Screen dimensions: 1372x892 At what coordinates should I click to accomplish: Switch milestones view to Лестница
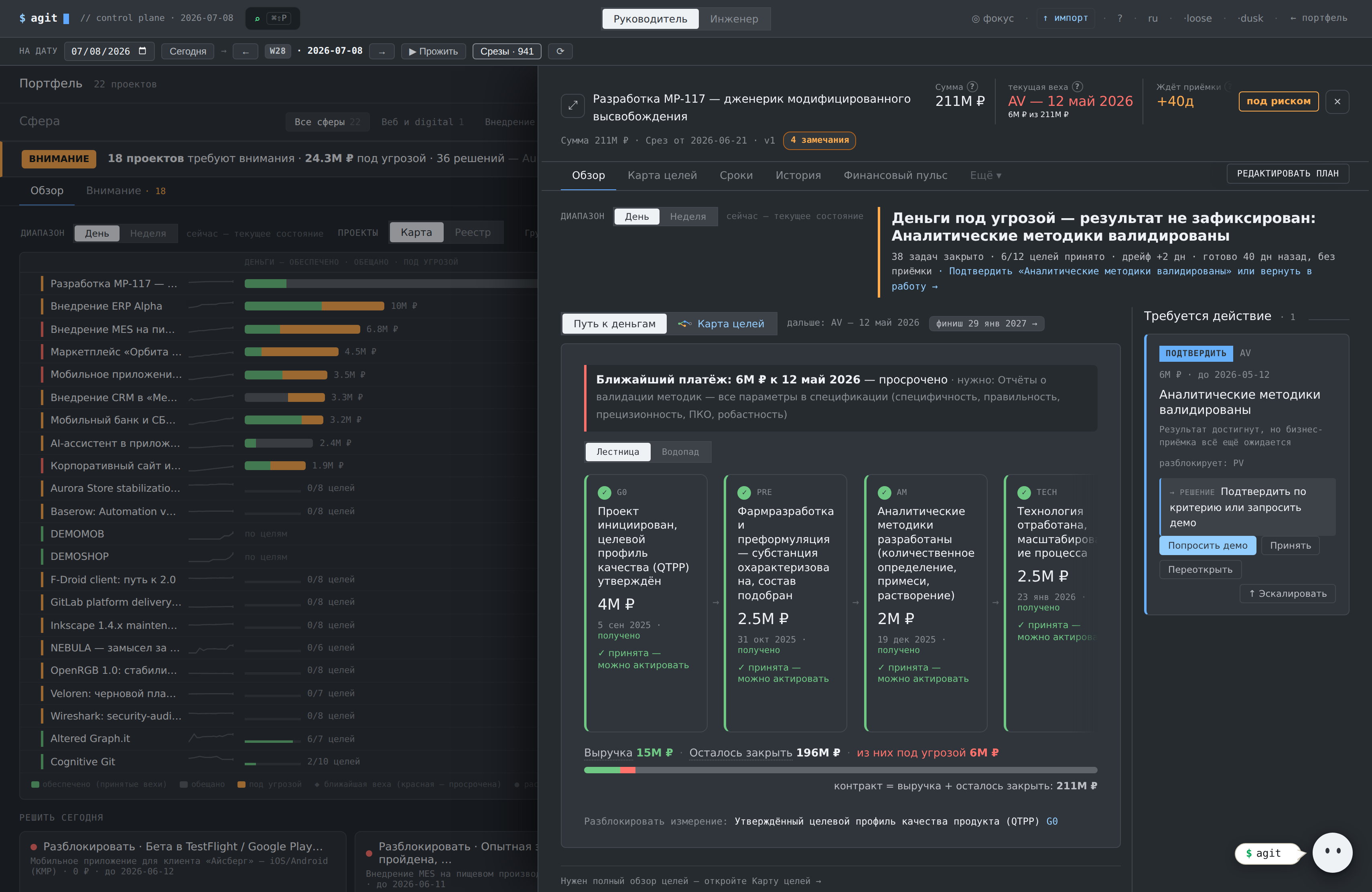click(617, 452)
